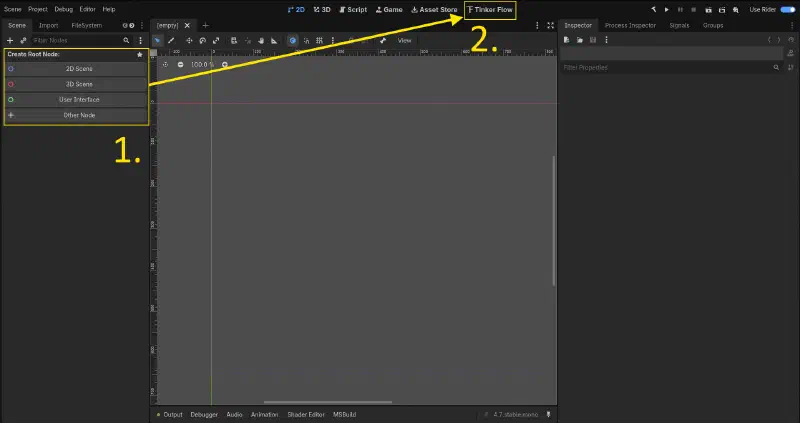
Task: Run a specific scene icon
Action: tap(722, 10)
